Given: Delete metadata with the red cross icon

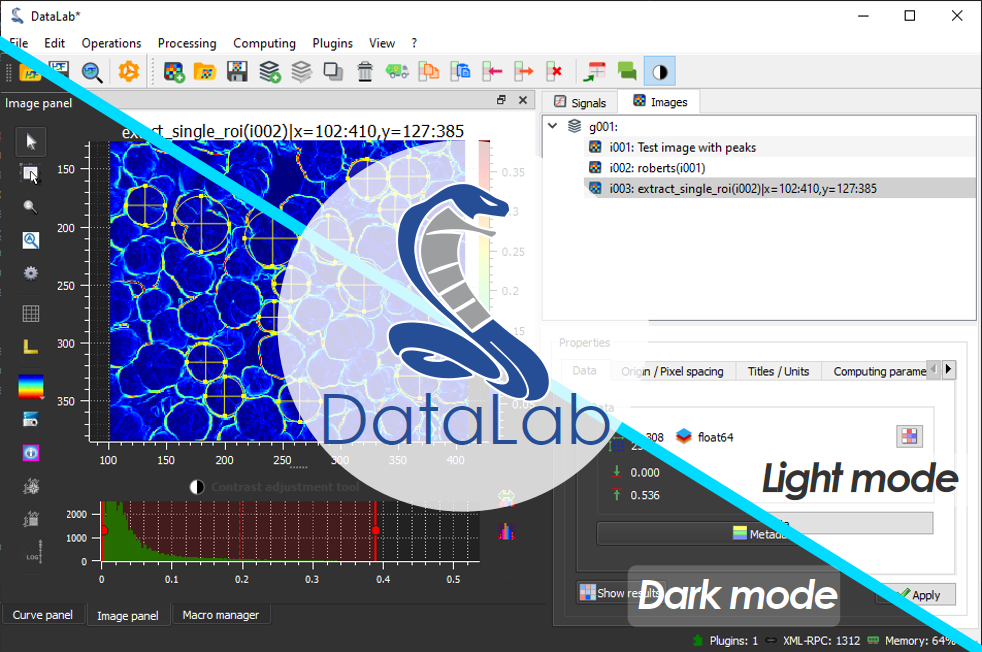Looking at the screenshot, I should pyautogui.click(x=554, y=71).
